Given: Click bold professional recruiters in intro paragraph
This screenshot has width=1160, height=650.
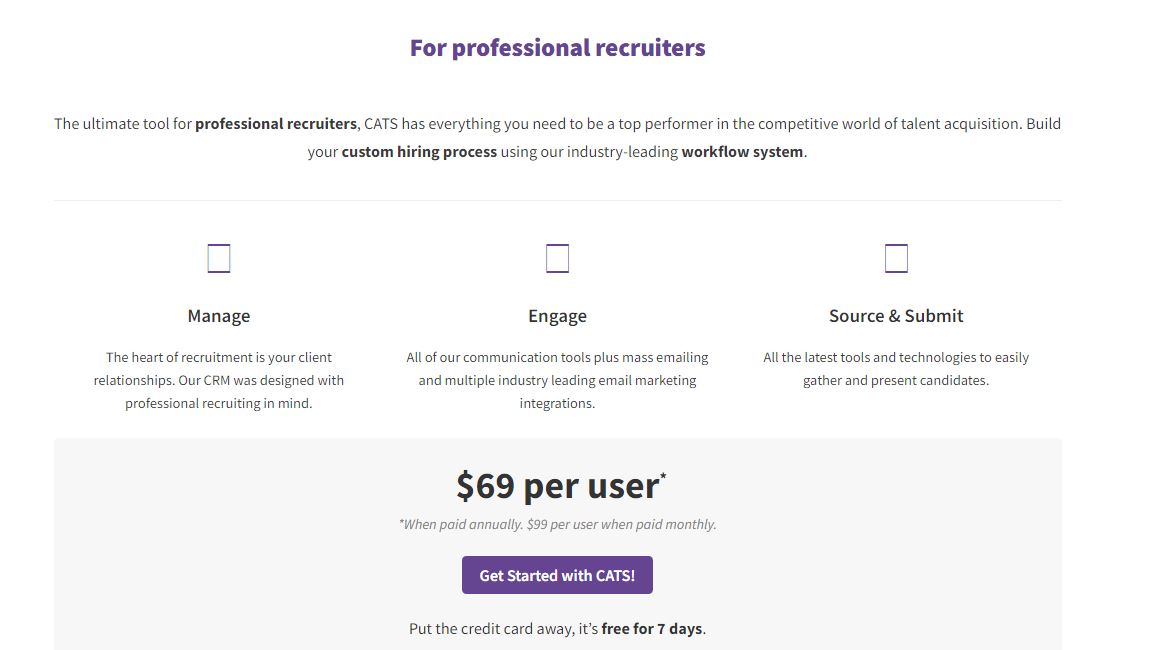Looking at the screenshot, I should 276,124.
